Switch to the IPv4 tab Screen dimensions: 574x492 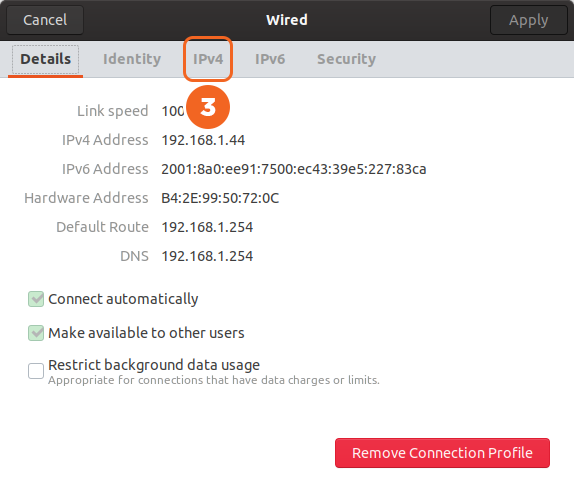click(208, 59)
